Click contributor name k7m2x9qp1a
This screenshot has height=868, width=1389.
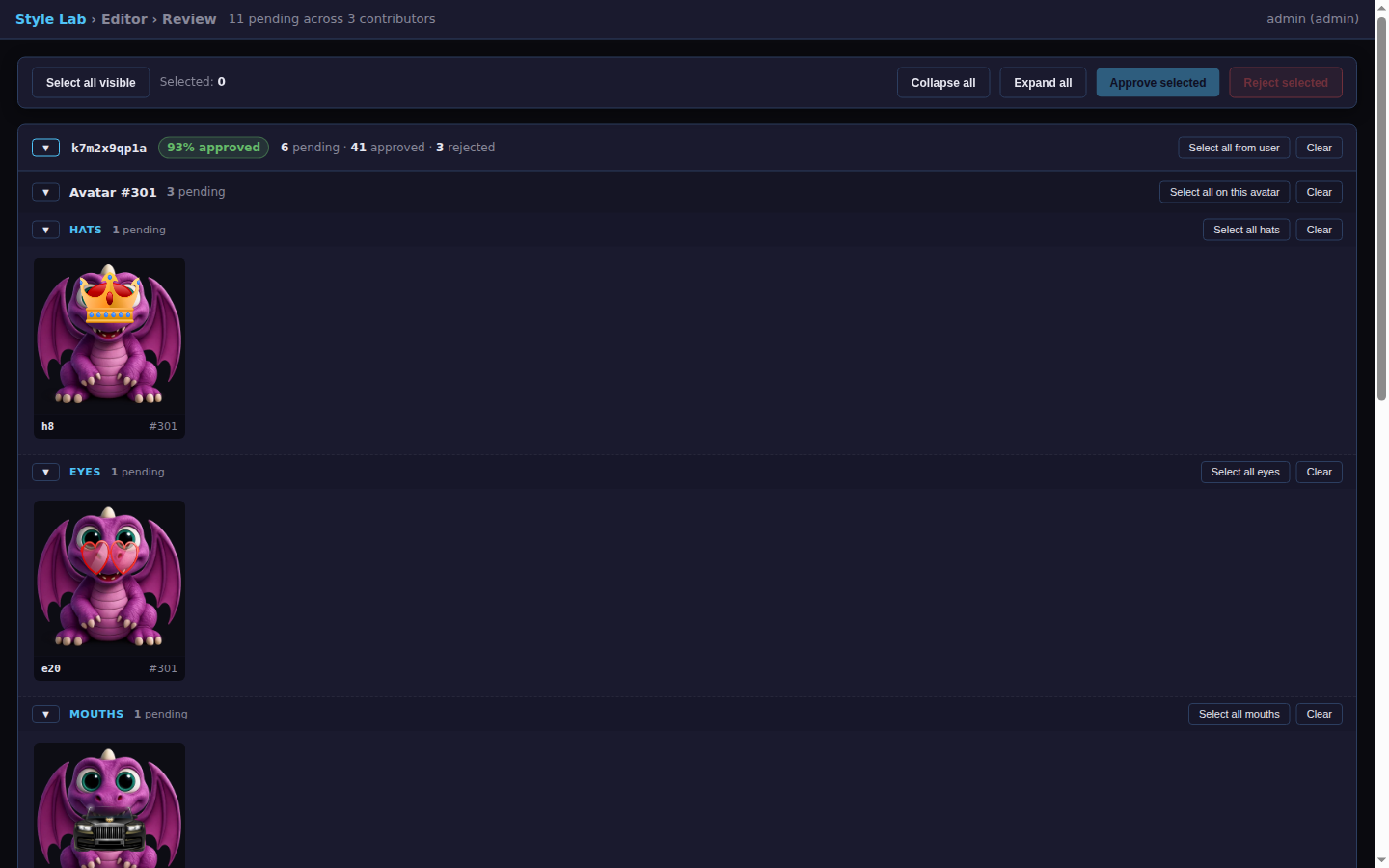pyautogui.click(x=109, y=149)
